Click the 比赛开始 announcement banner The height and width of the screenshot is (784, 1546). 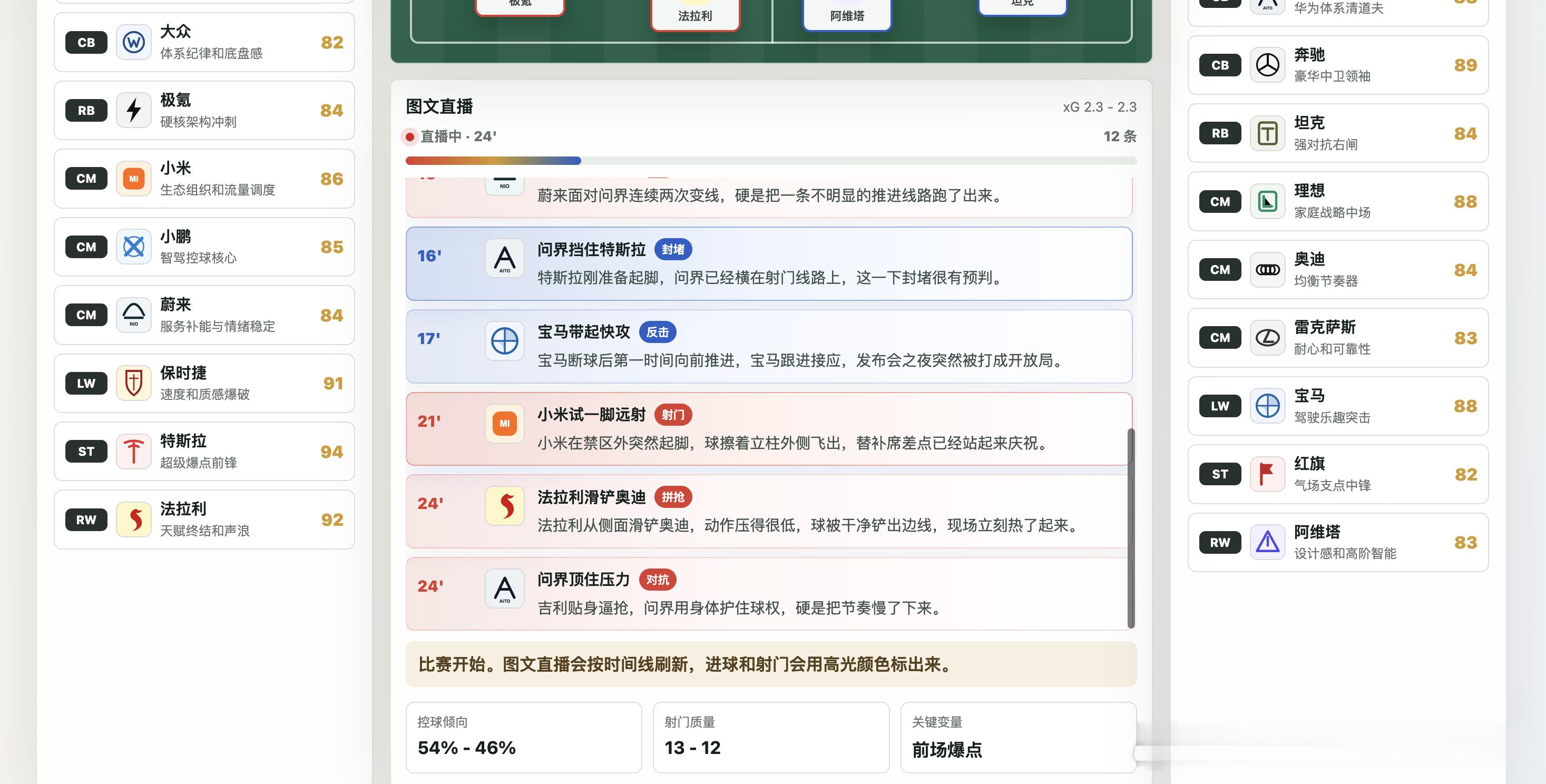[770, 664]
